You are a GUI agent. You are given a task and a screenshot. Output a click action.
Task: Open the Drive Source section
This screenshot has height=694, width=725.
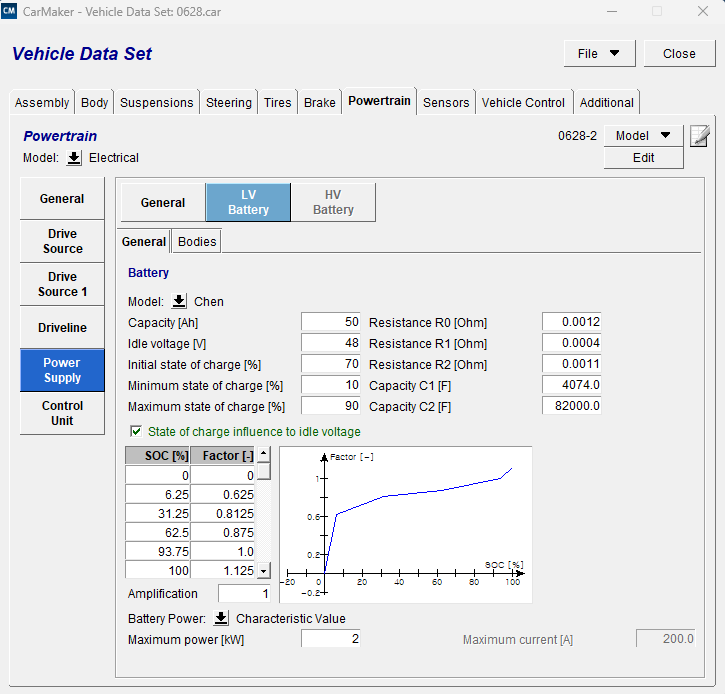click(x=62, y=241)
